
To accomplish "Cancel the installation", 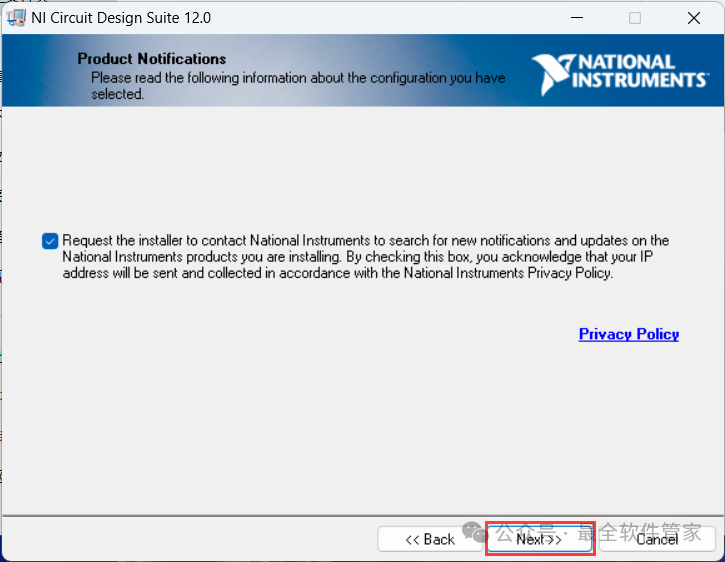I will (657, 539).
